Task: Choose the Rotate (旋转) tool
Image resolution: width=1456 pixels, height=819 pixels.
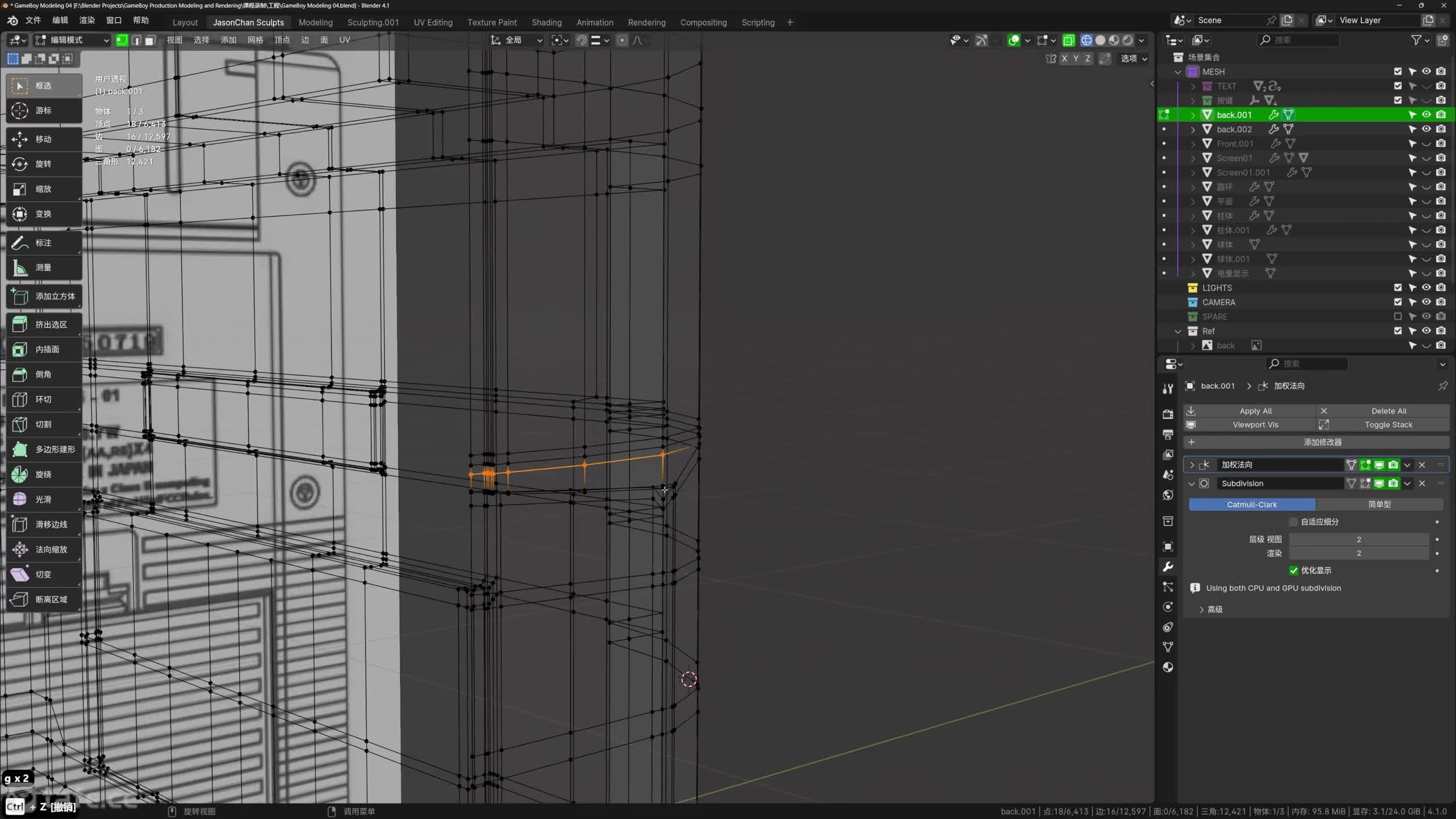Action: pos(44,164)
